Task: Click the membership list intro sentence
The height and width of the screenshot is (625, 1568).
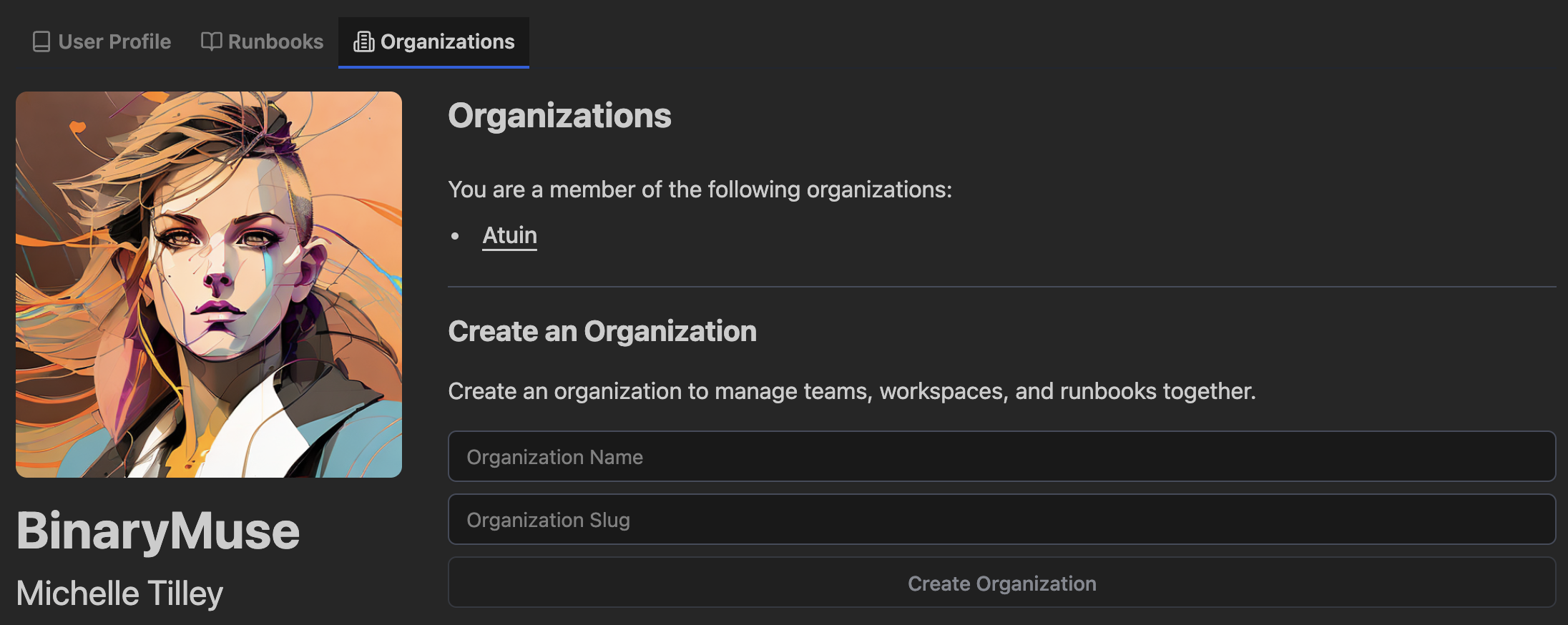Action: (x=700, y=190)
